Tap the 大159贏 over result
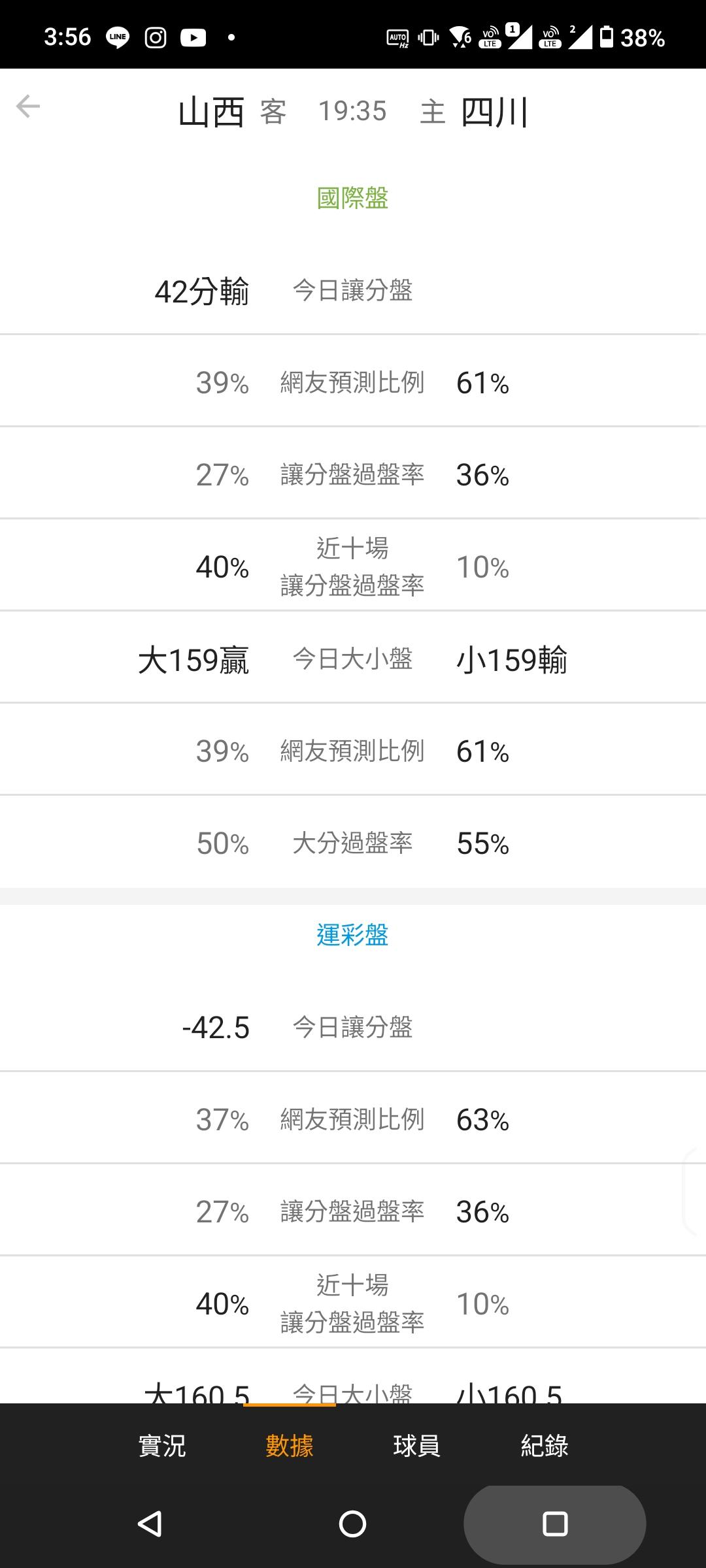The width and height of the screenshot is (706, 1568). pyautogui.click(x=193, y=659)
